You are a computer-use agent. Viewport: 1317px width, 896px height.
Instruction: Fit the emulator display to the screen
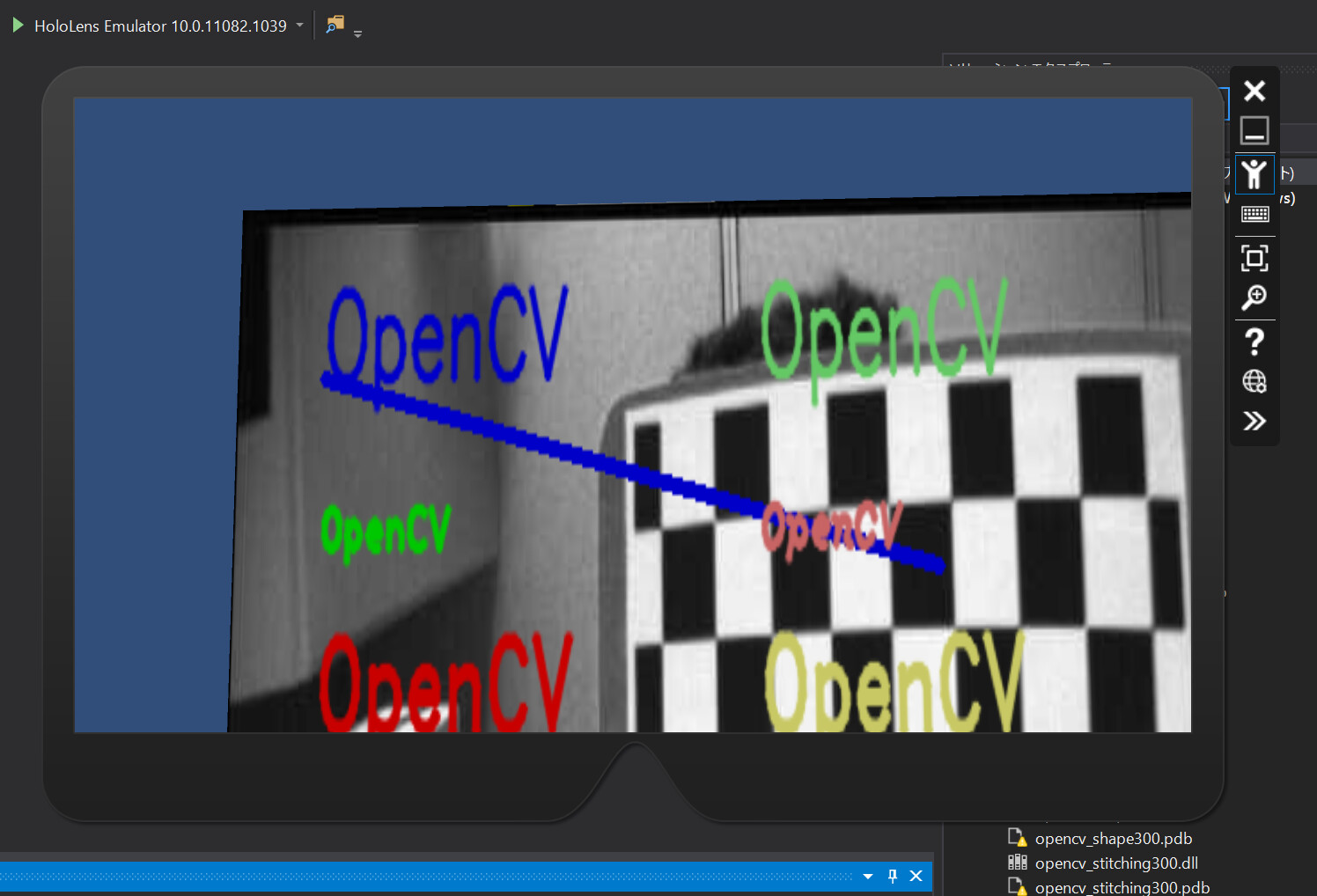[x=1254, y=258]
